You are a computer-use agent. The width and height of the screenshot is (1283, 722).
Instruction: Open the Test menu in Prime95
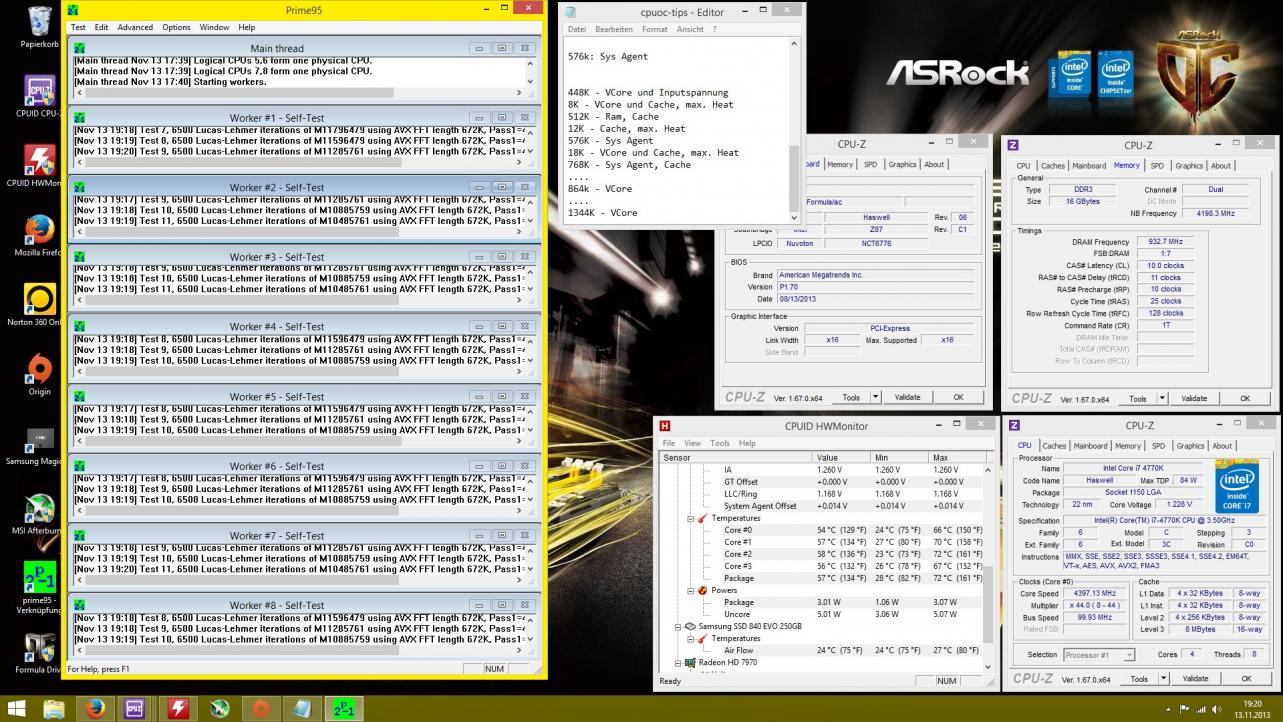(x=78, y=27)
